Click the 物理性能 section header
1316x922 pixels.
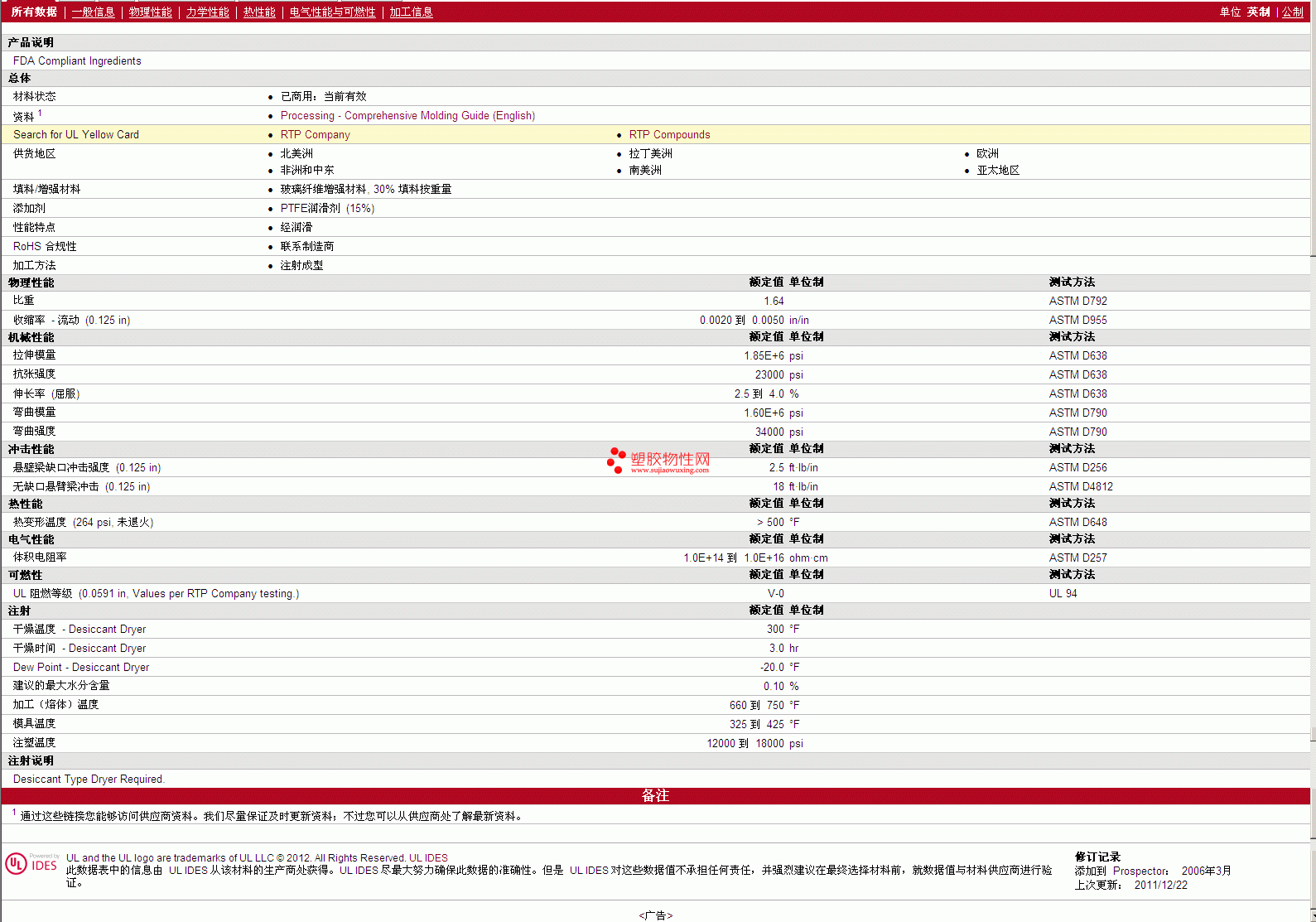click(31, 283)
